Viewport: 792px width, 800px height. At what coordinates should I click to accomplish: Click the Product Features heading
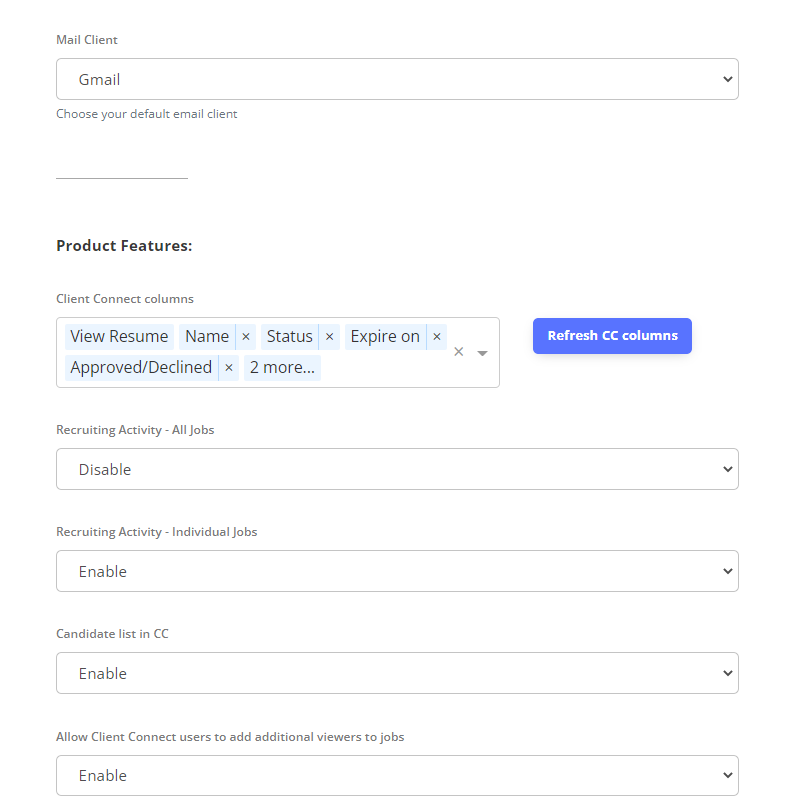tap(124, 246)
